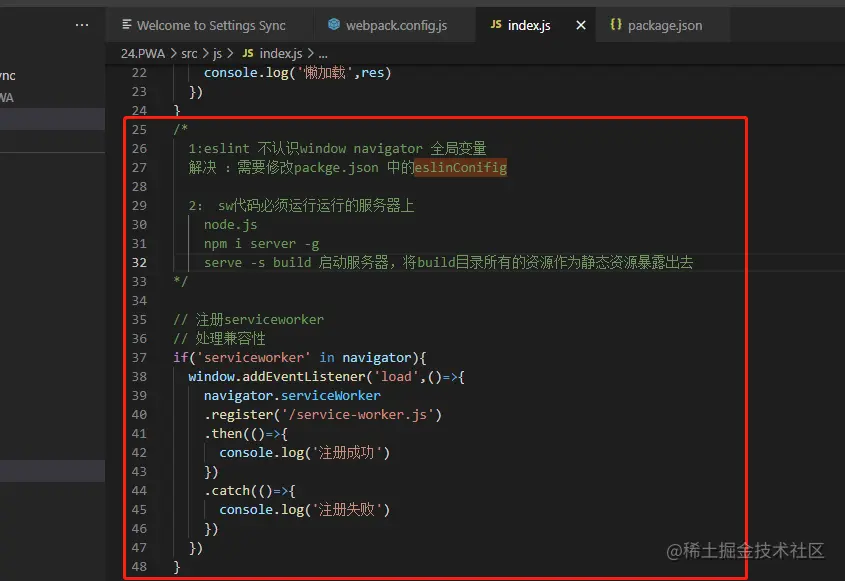
Task: Click the 'WA' row in the sidebar
Action: (52, 98)
